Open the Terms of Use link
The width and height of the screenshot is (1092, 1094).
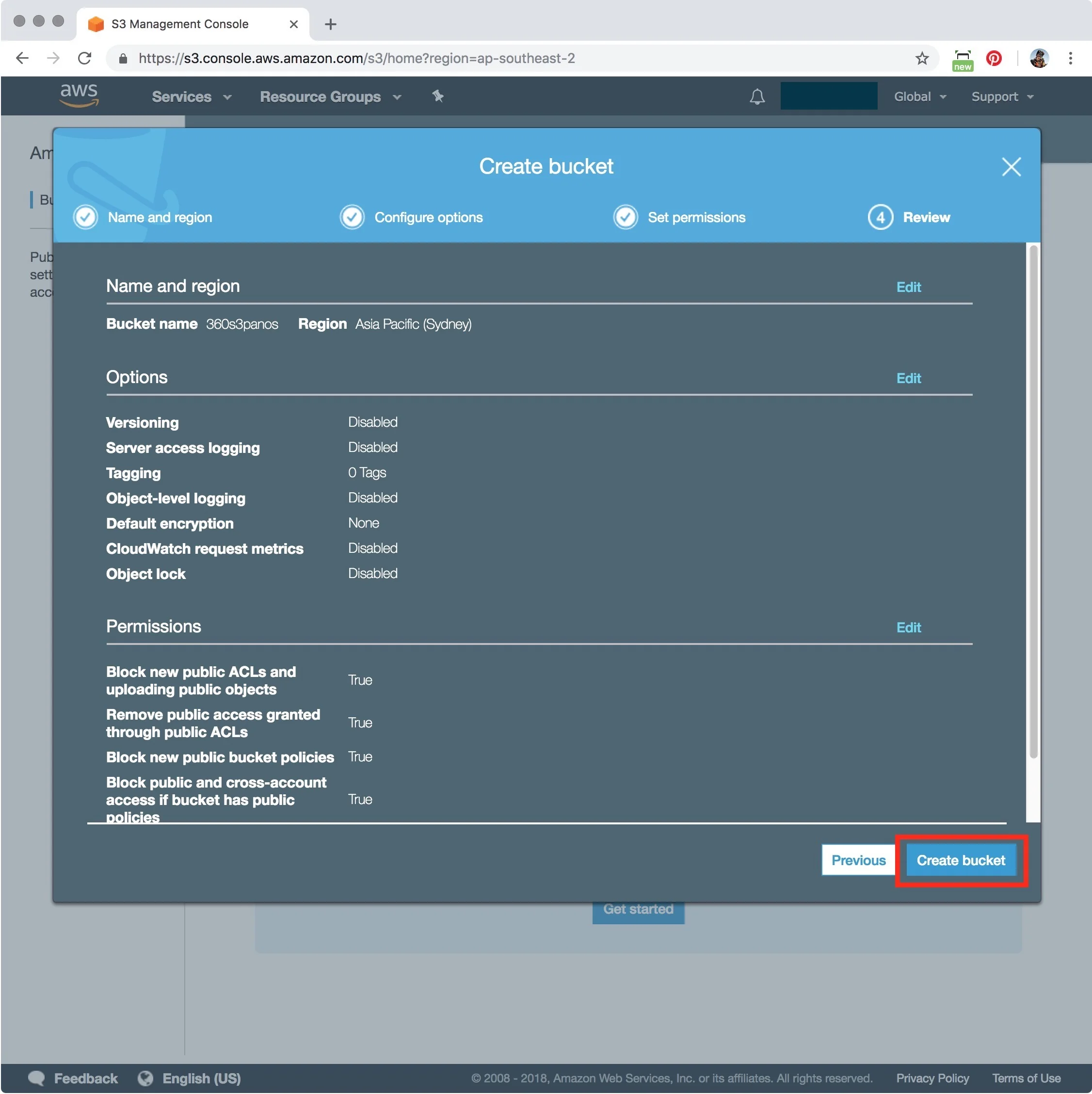point(1027,1078)
